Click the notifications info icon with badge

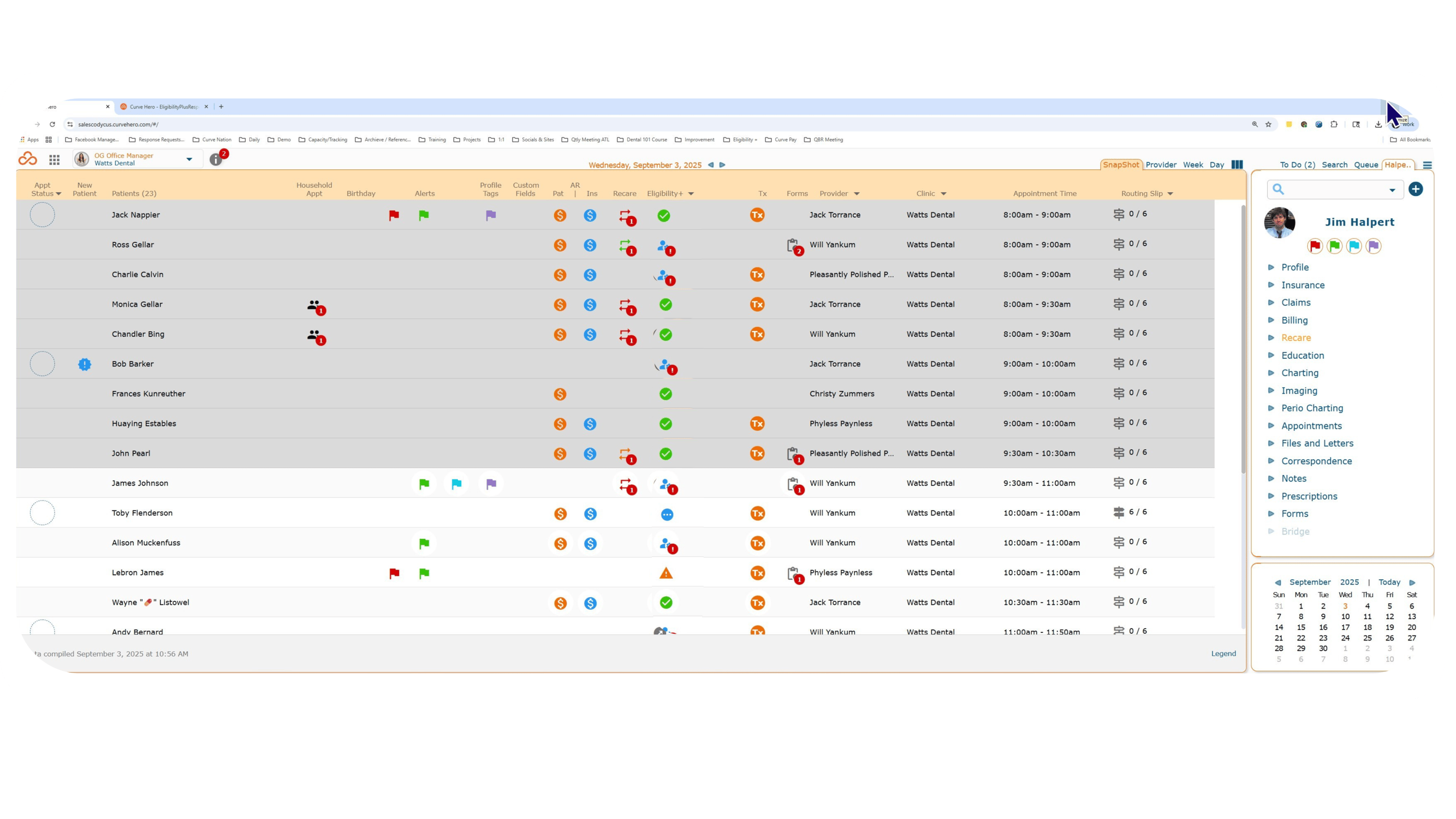pos(217,158)
